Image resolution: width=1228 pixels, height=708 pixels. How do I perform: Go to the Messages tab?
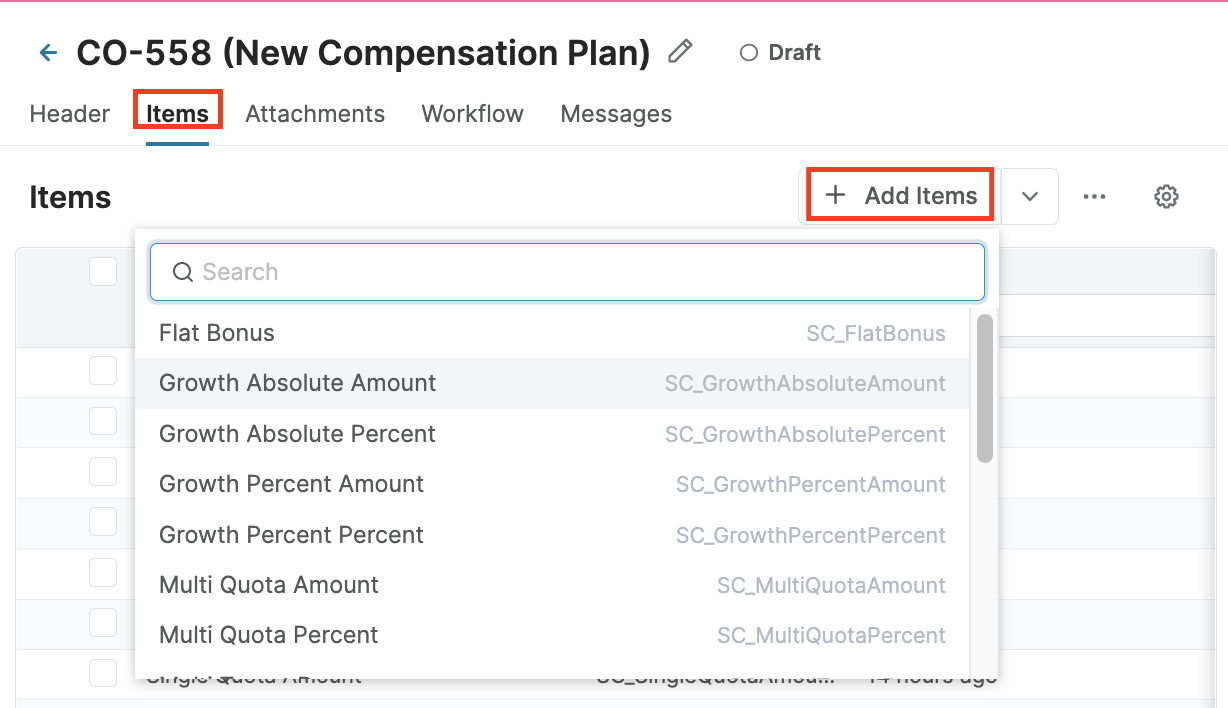(x=616, y=114)
